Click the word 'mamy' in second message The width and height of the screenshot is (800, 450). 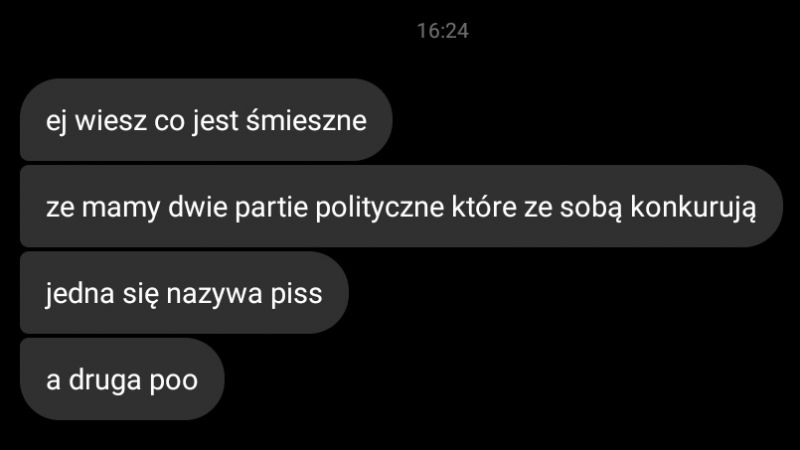tap(121, 209)
